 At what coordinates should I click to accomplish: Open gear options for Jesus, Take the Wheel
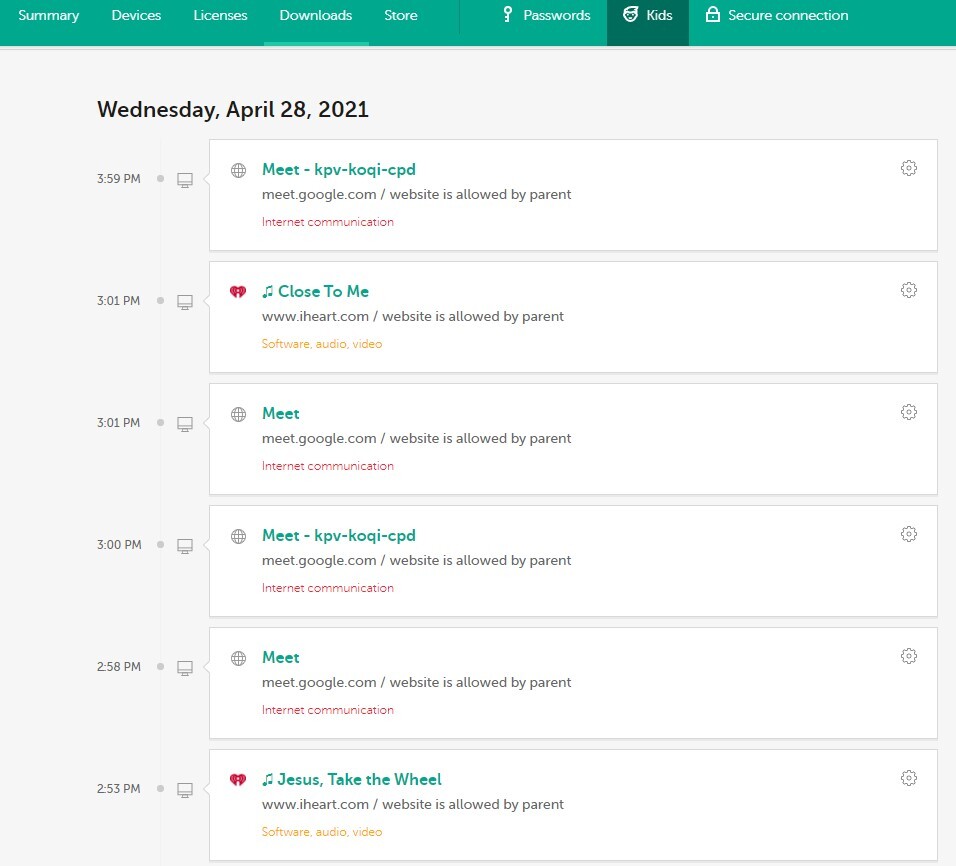[x=908, y=778]
